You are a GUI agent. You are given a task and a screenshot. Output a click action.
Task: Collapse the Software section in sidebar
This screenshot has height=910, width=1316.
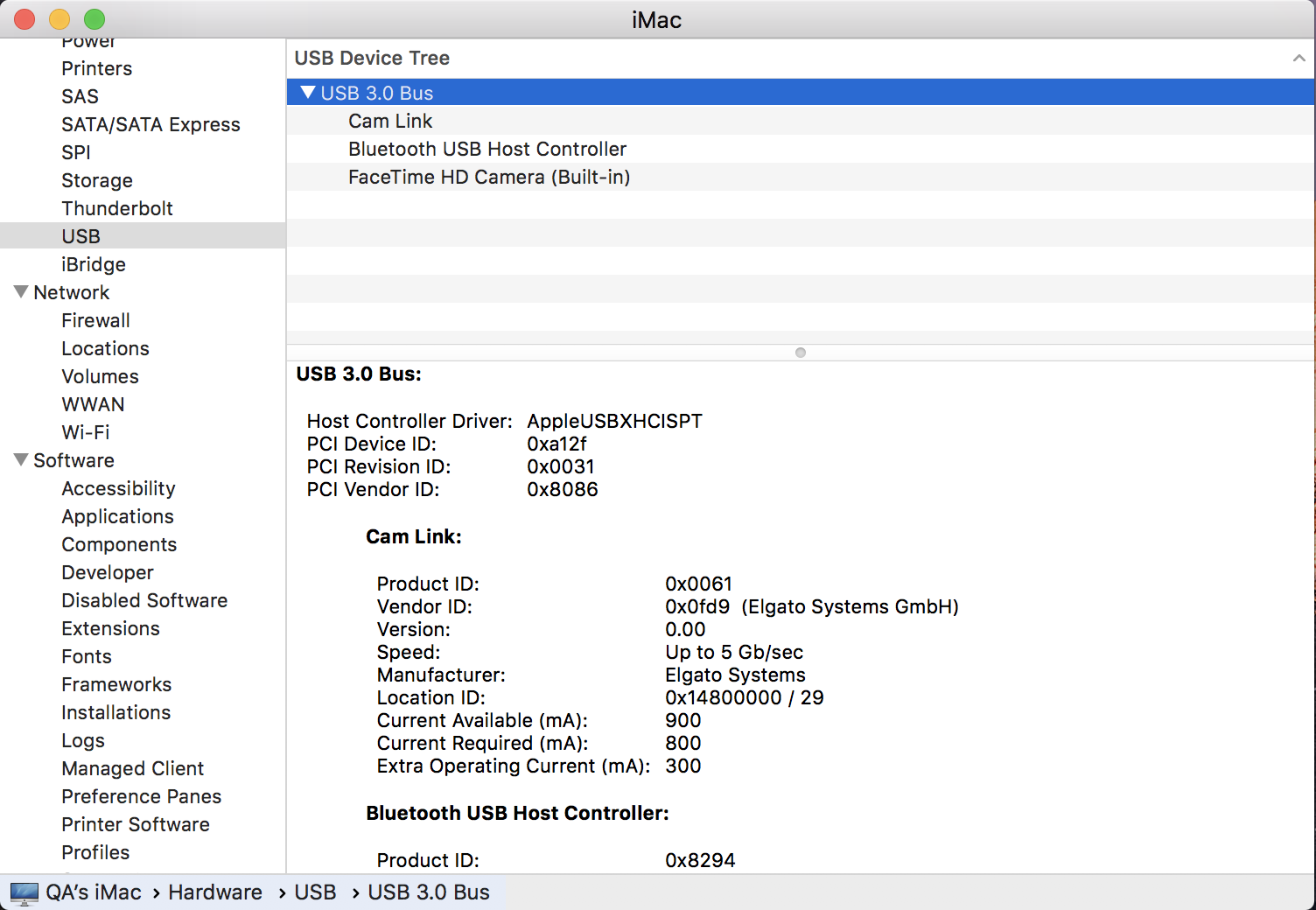(21, 460)
